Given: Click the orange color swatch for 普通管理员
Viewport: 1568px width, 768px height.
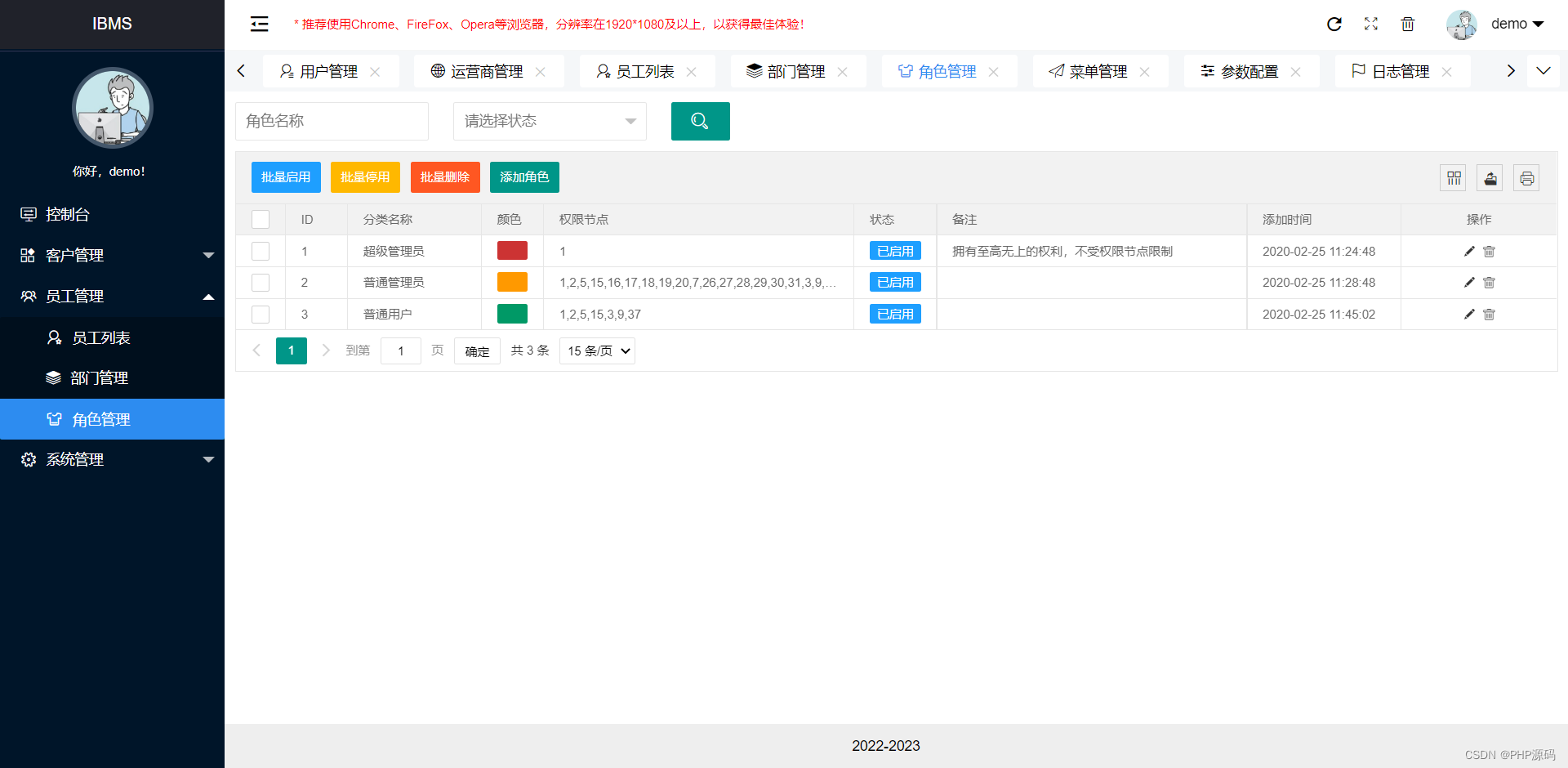Looking at the screenshot, I should pyautogui.click(x=512, y=282).
